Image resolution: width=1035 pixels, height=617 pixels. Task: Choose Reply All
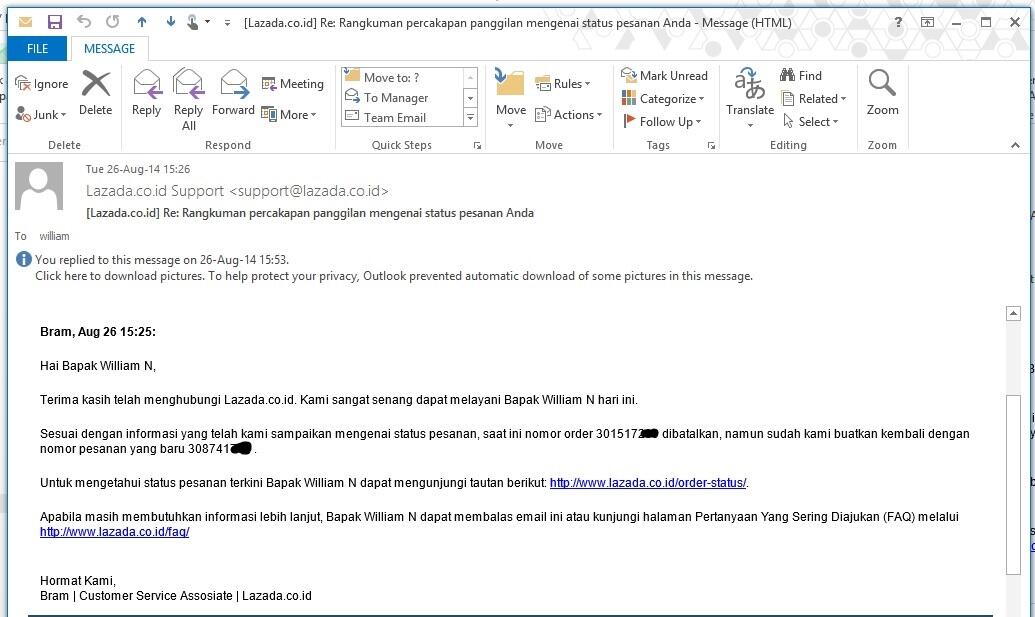188,100
